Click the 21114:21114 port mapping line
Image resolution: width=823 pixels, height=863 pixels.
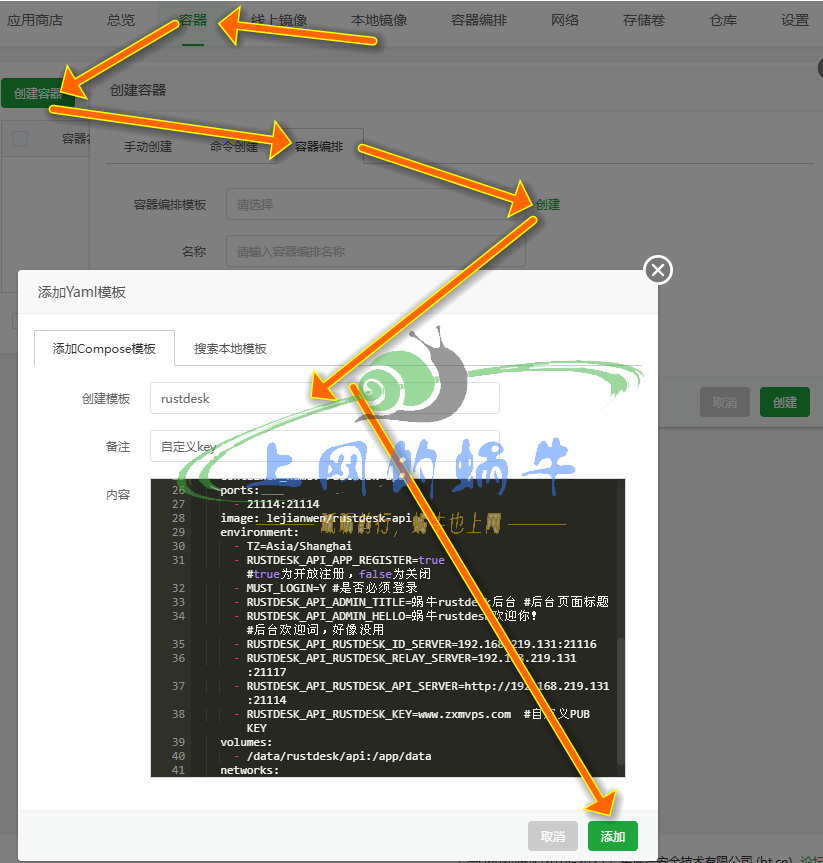pyautogui.click(x=283, y=504)
